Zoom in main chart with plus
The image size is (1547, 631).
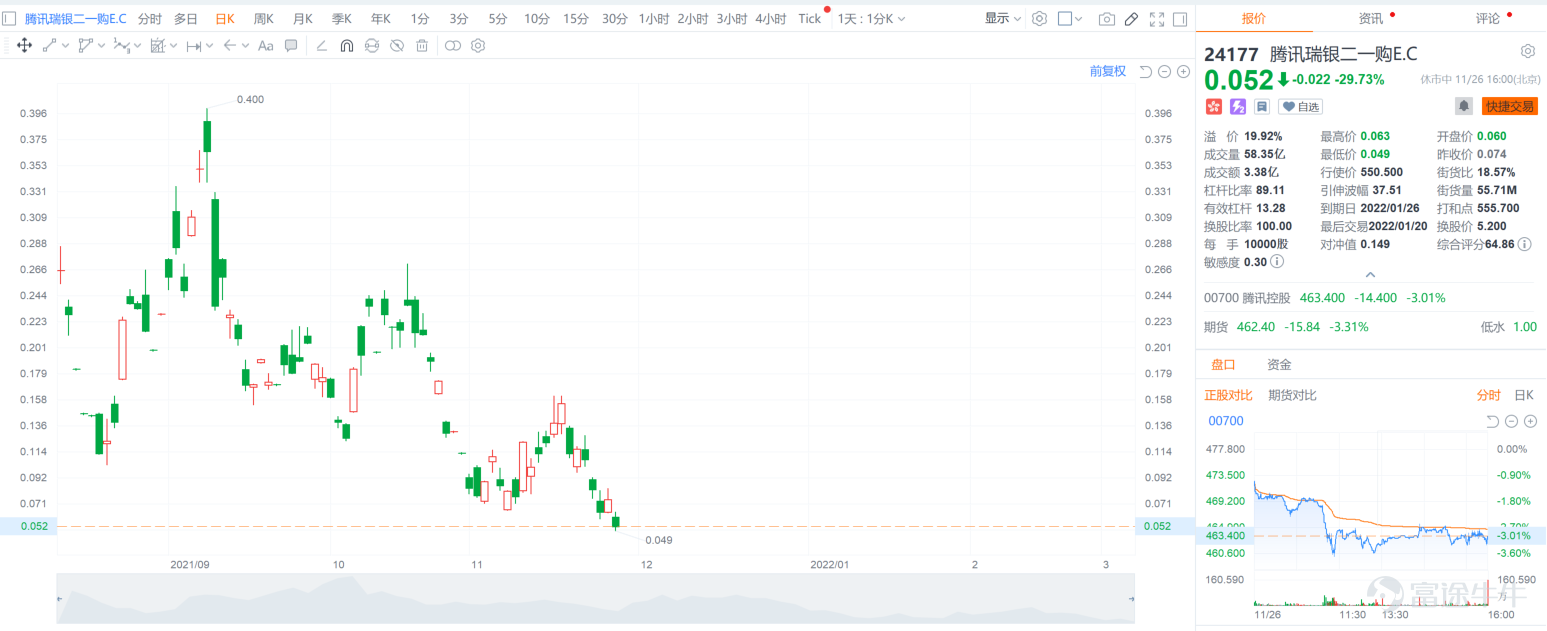click(1183, 71)
